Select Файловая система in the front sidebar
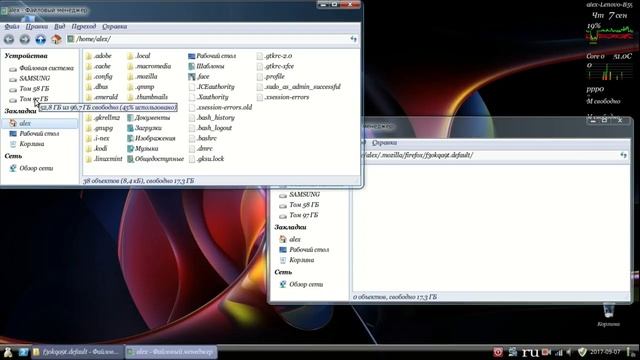 41,68
